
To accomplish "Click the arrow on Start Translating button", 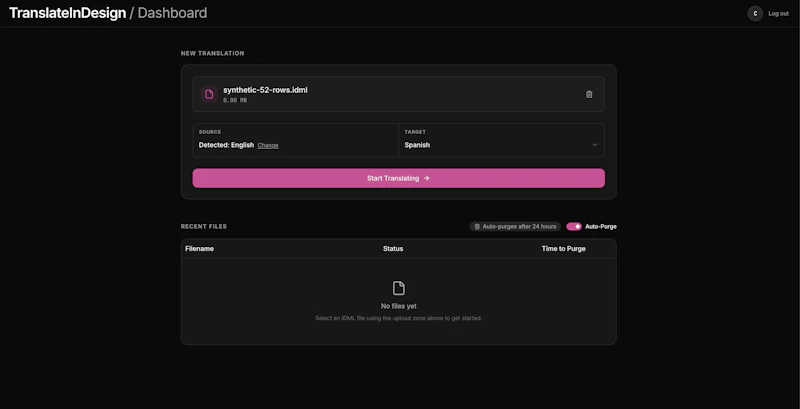I will click(x=427, y=178).
